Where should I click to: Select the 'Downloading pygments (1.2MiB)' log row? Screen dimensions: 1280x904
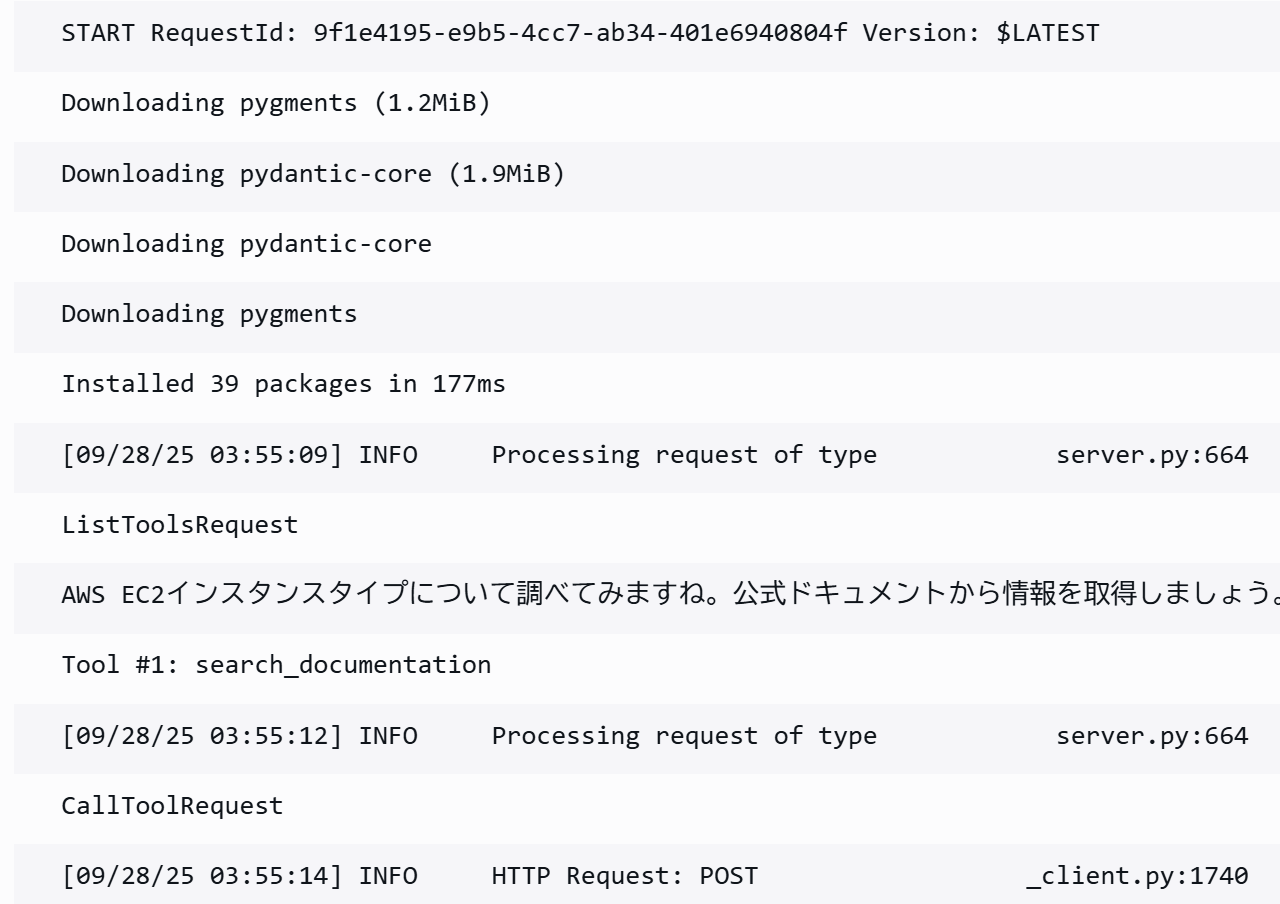(x=276, y=103)
